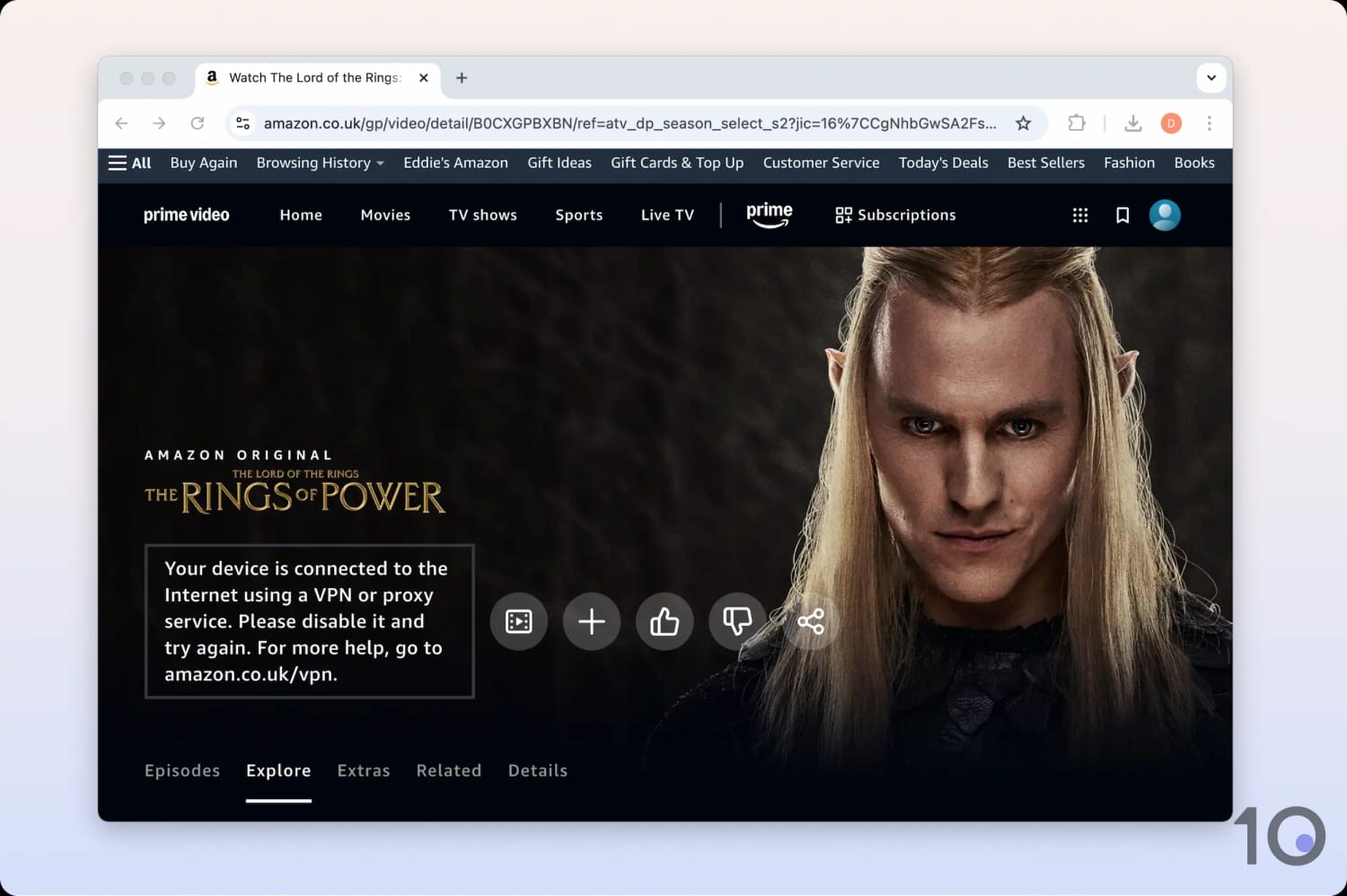The height and width of the screenshot is (896, 1347).
Task: Open the Subscriptions section
Action: (x=894, y=215)
